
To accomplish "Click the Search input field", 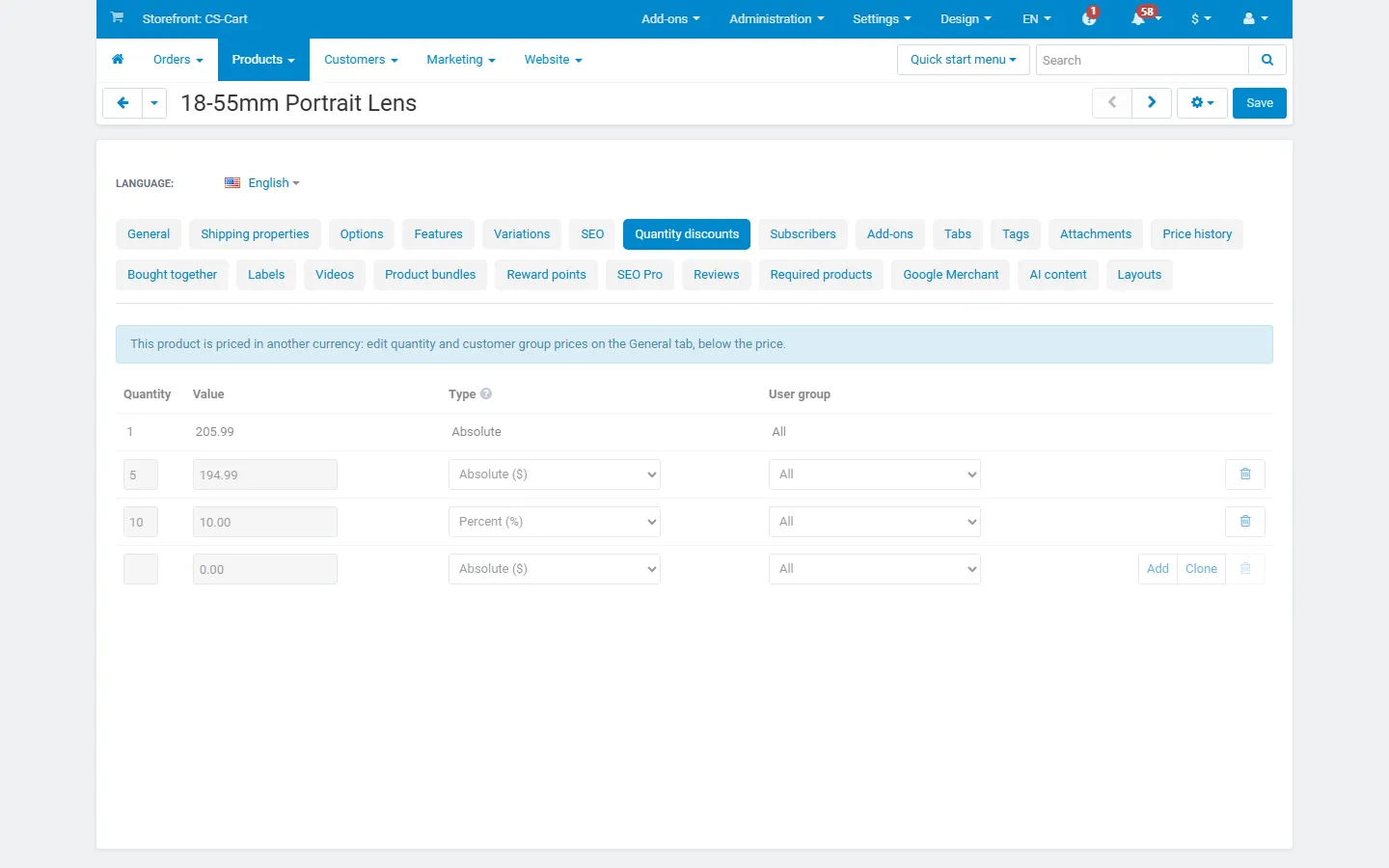I will 1142,60.
